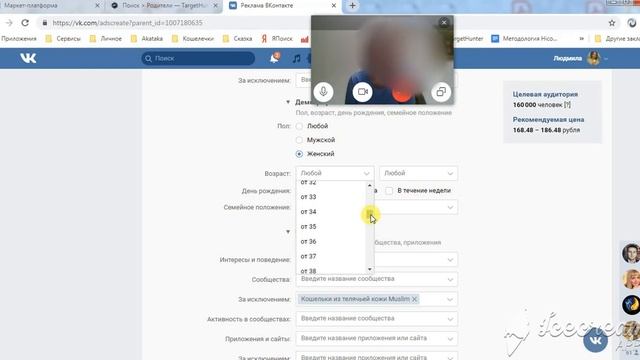
Task: Collapse the interests section triangle
Action: point(288,232)
